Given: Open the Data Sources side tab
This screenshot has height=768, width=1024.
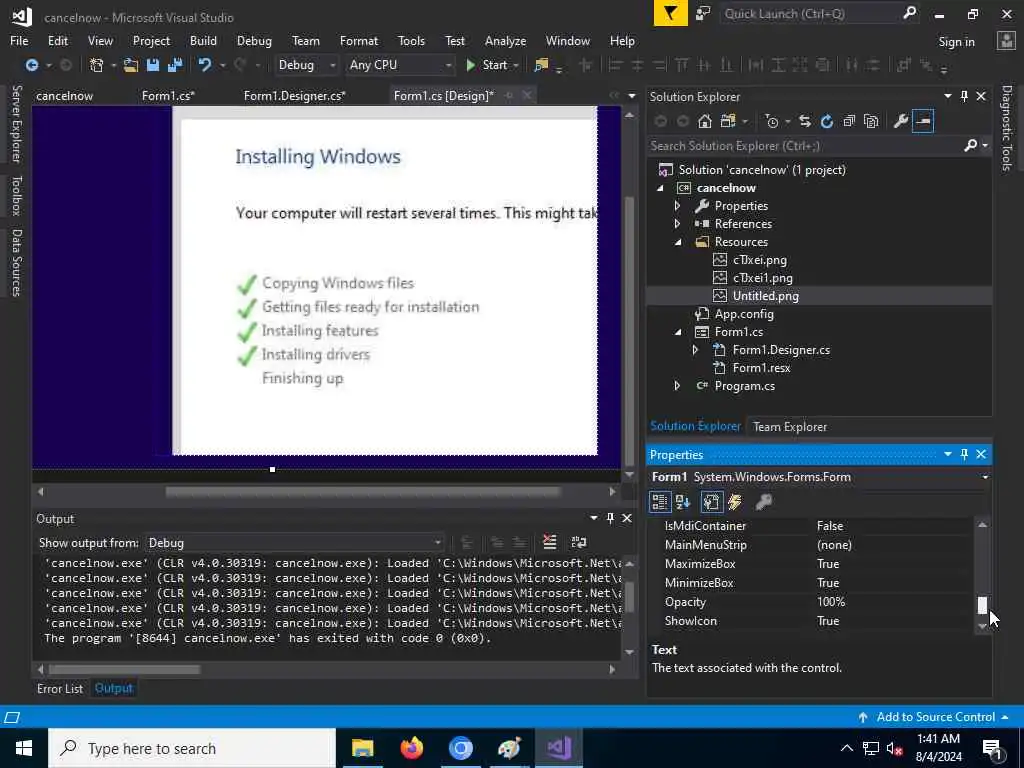Looking at the screenshot, I should click(17, 263).
